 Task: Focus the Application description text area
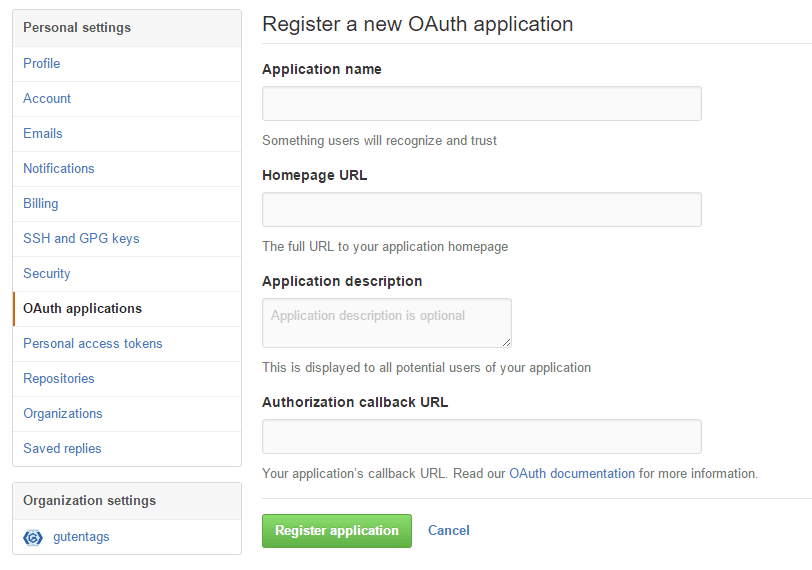coord(386,322)
